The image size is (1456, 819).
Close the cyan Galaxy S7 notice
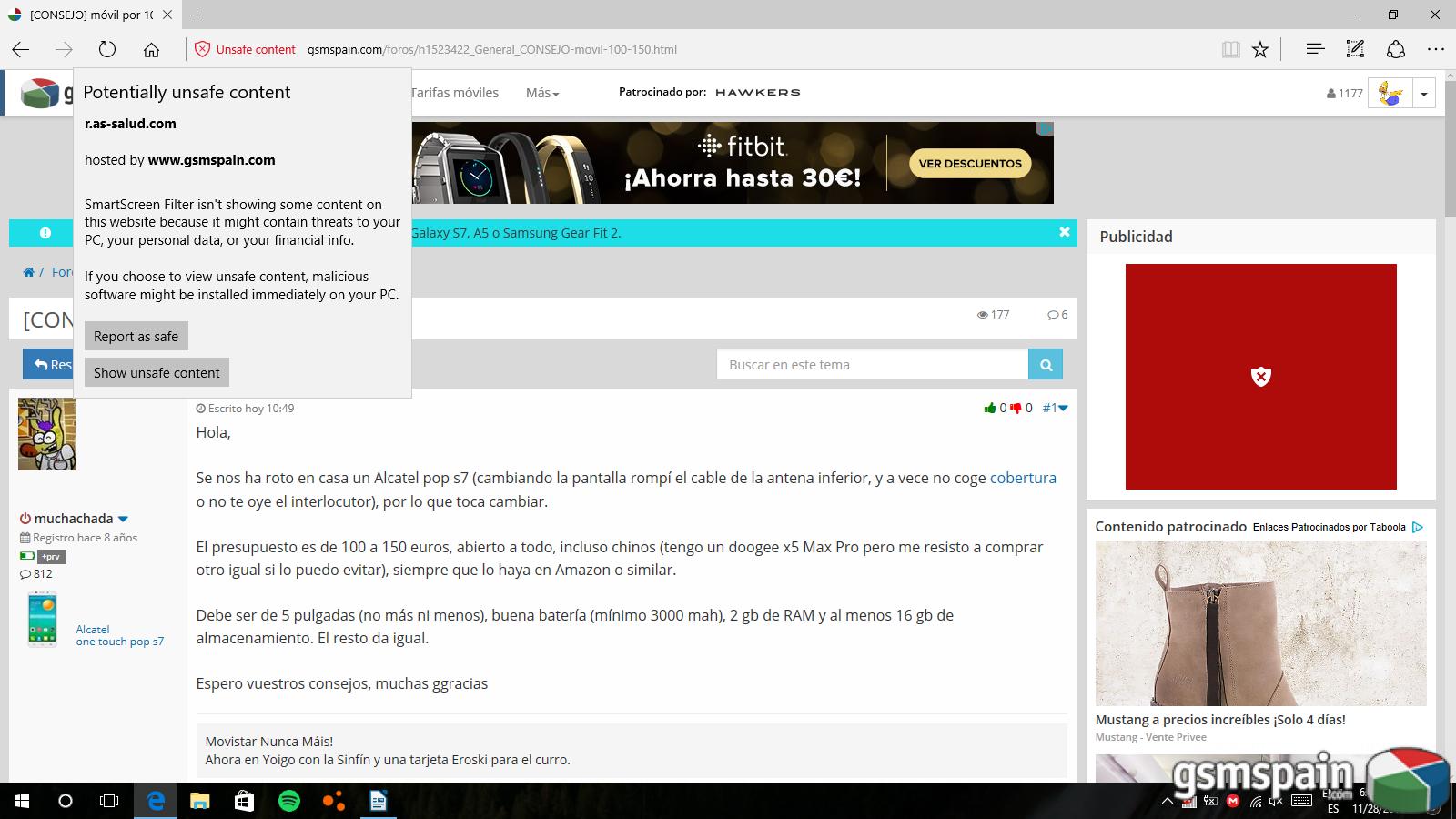tap(1064, 232)
